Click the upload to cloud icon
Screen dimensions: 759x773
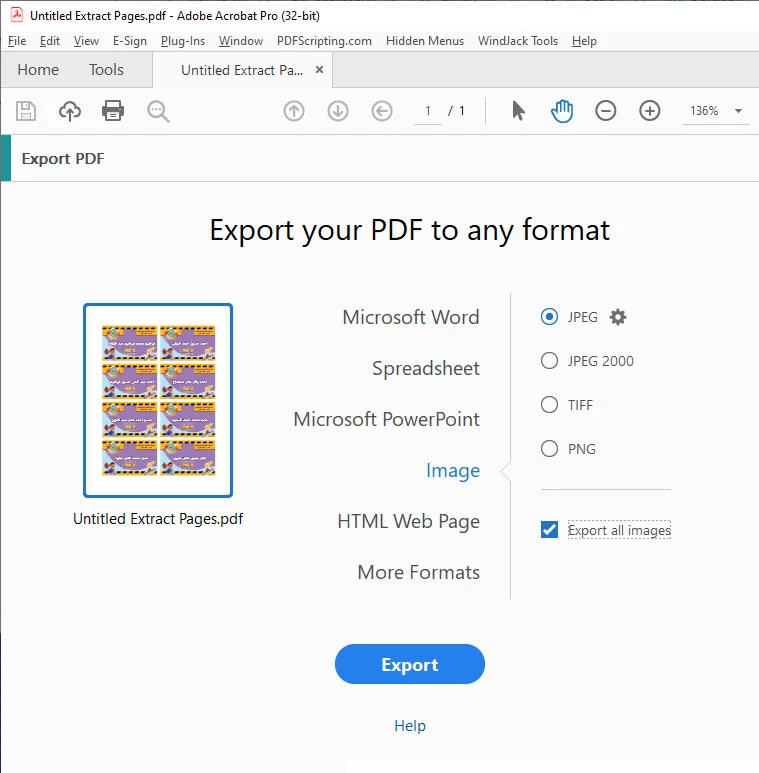[x=70, y=111]
